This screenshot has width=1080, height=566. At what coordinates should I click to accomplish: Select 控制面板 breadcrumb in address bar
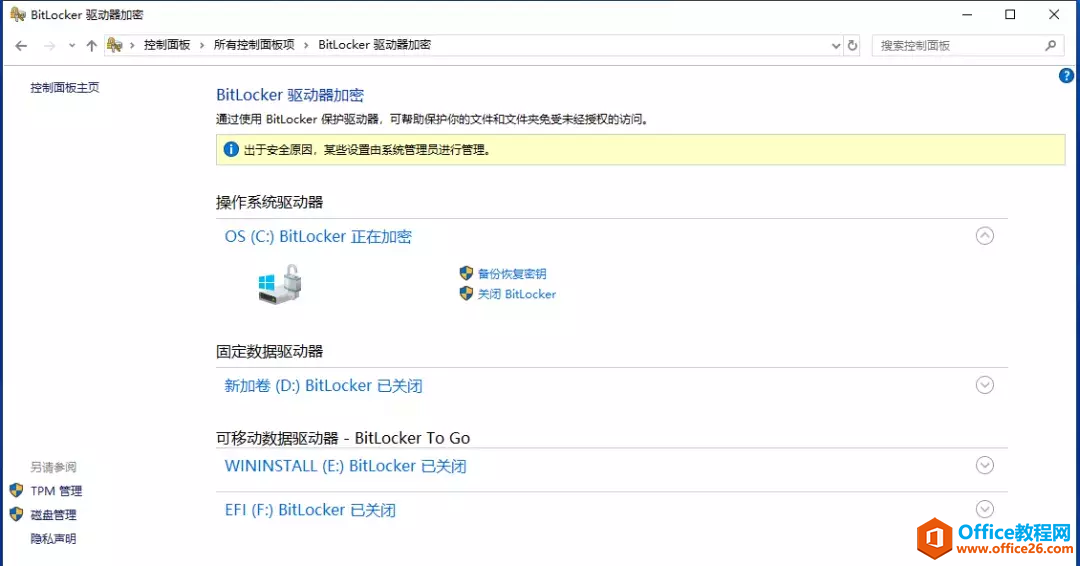[x=167, y=45]
